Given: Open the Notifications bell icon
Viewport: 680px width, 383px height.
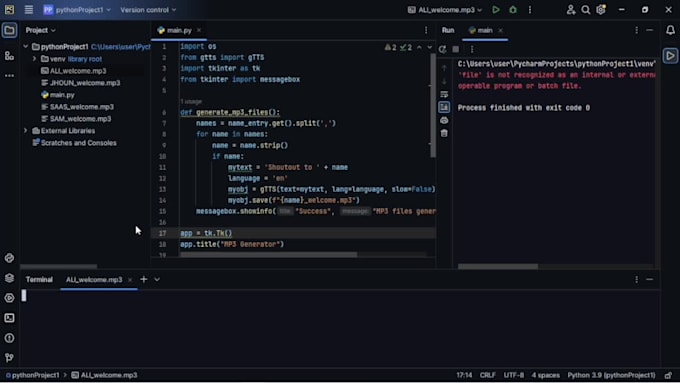Looking at the screenshot, I should [x=670, y=30].
